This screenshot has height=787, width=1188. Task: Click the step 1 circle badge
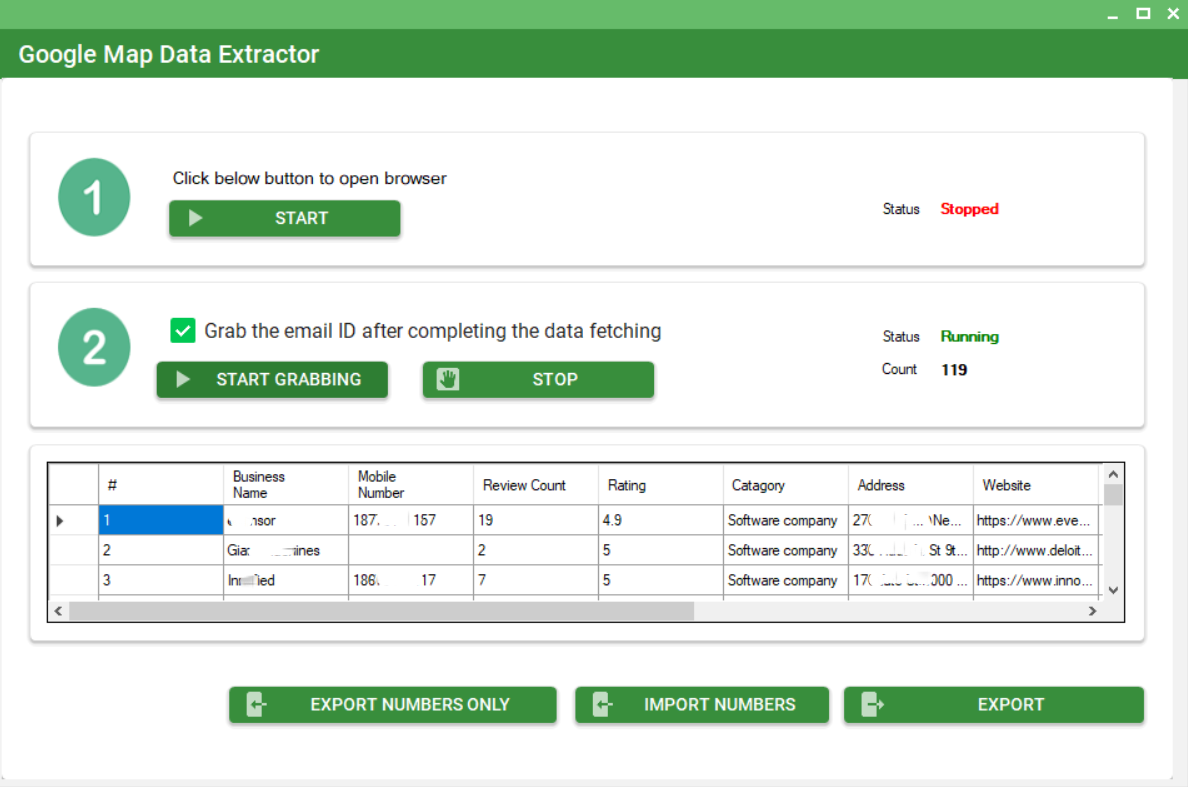pyautogui.click(x=94, y=197)
